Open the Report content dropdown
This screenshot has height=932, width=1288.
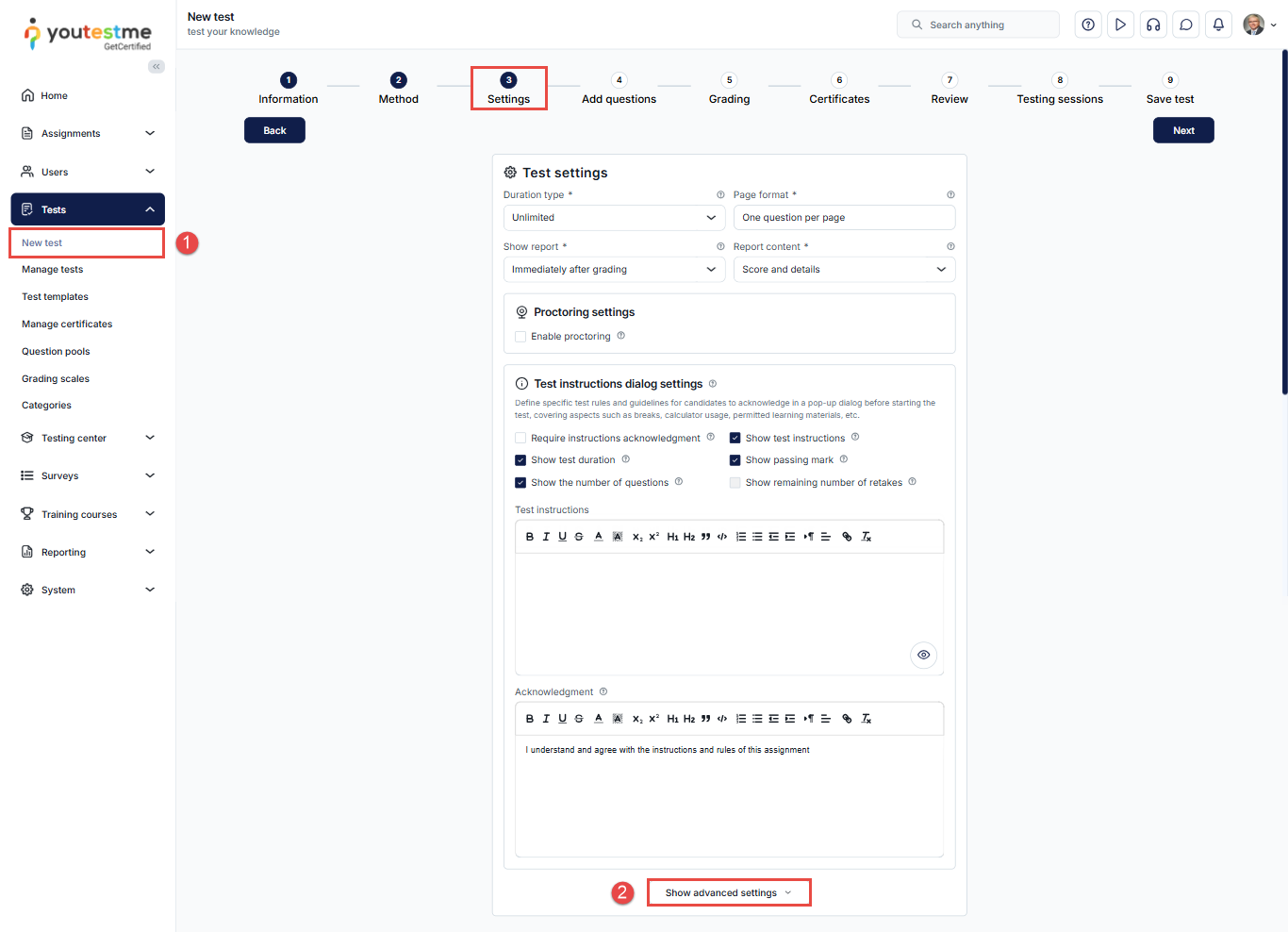coord(844,270)
